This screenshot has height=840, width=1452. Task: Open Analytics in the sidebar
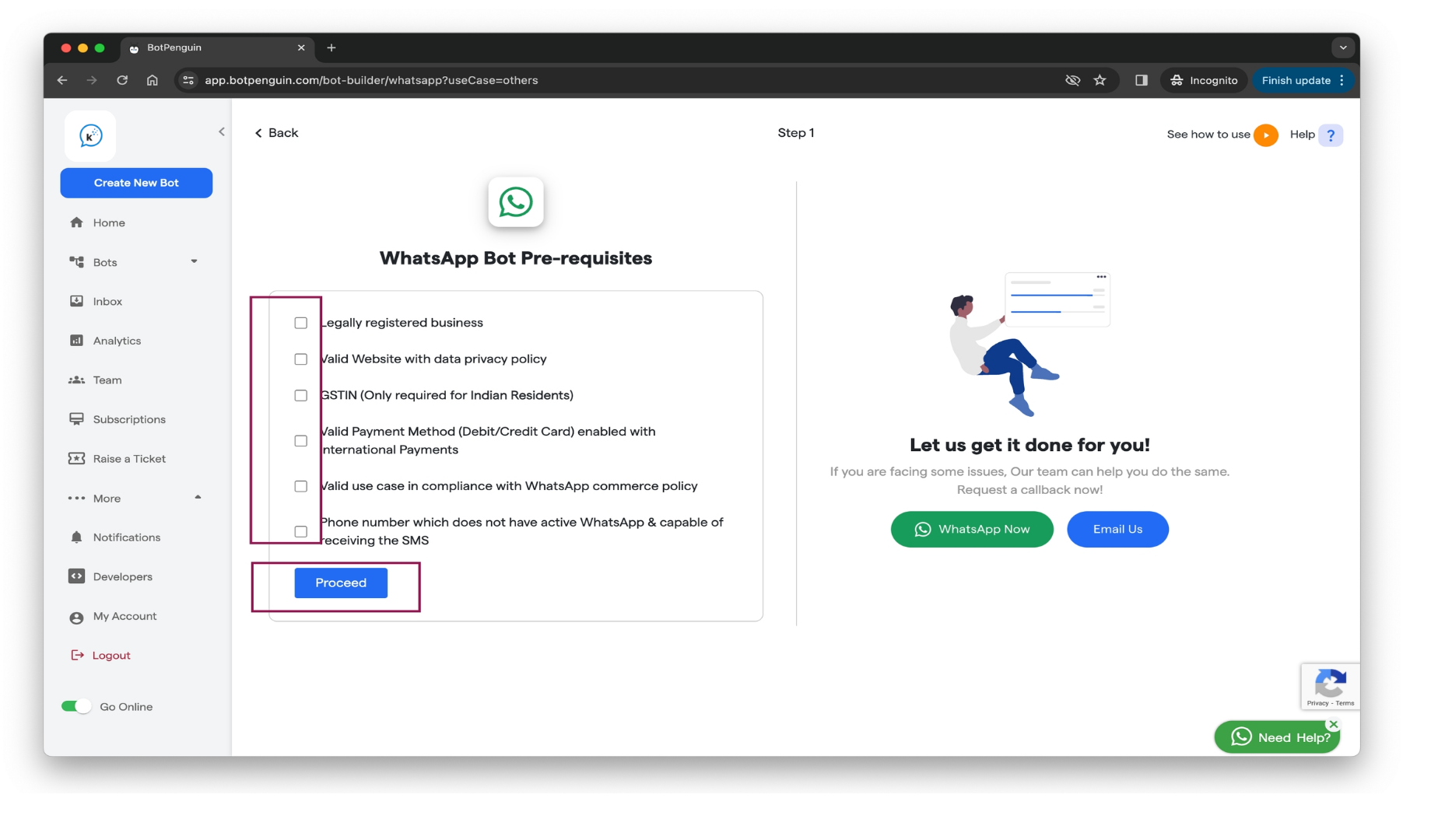(x=117, y=341)
